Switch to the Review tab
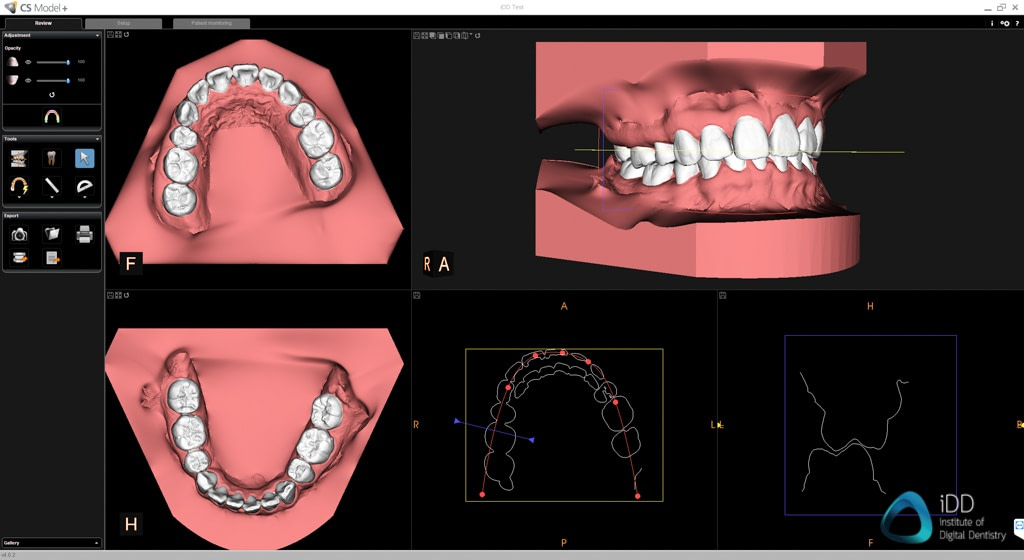1024x560 pixels. (43, 23)
